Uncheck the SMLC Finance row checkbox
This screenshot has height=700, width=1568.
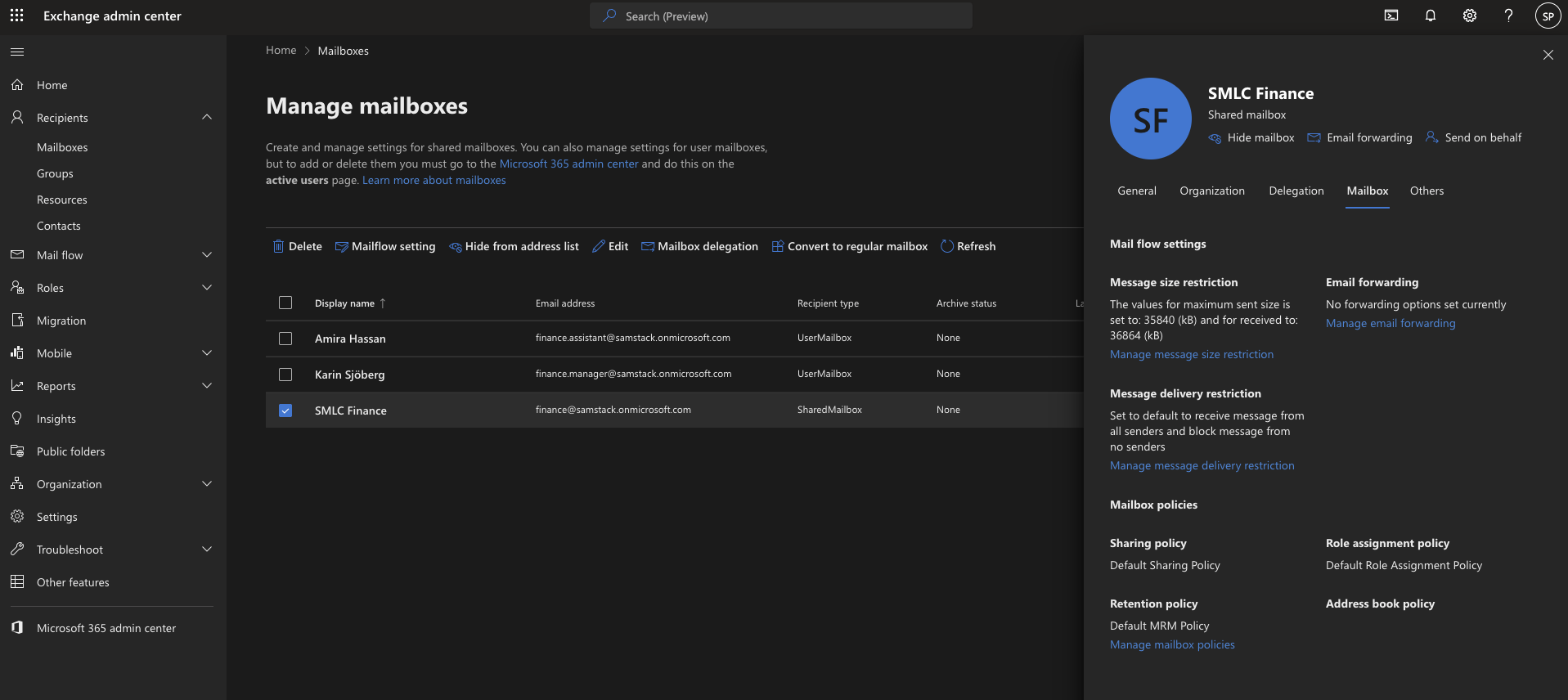click(x=285, y=411)
